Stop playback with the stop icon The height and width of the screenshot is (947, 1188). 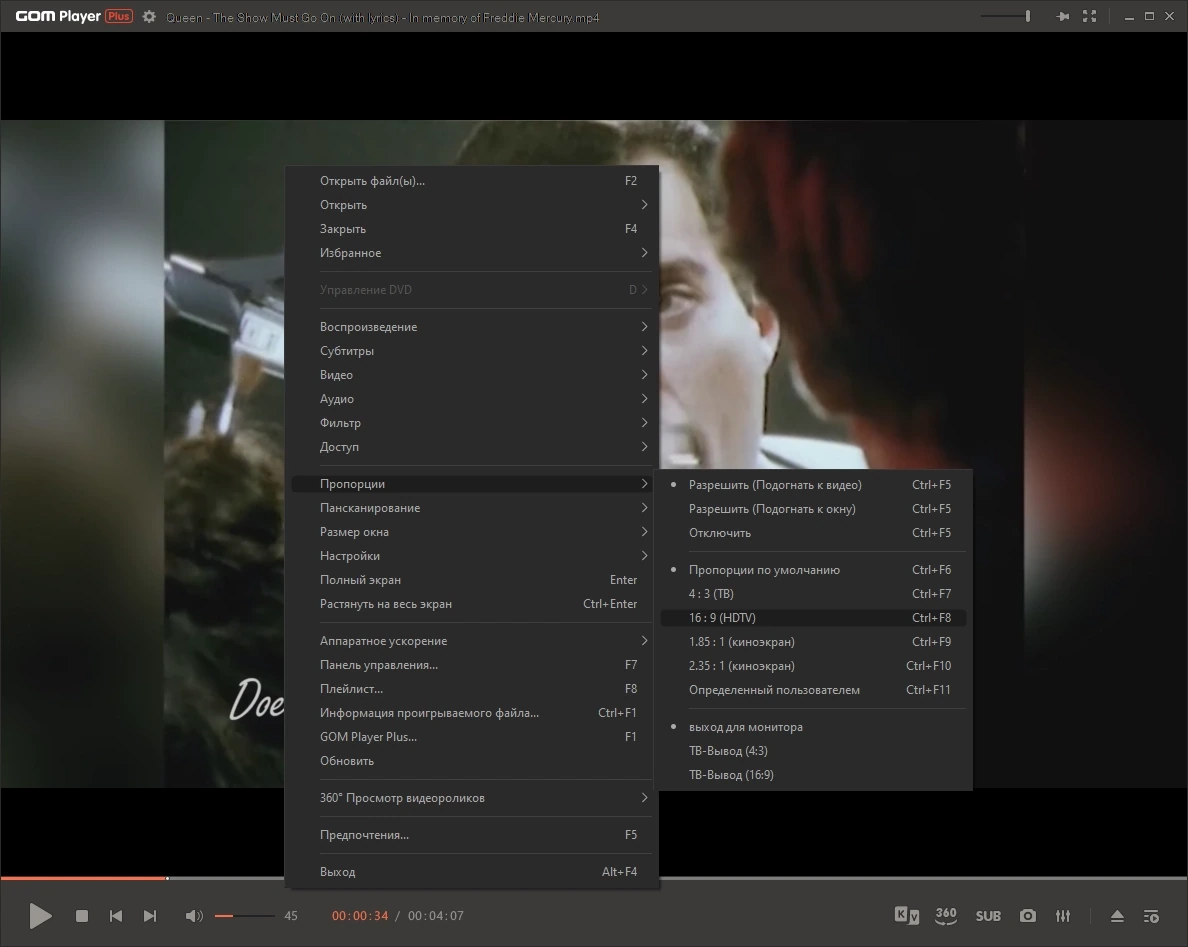[x=82, y=916]
